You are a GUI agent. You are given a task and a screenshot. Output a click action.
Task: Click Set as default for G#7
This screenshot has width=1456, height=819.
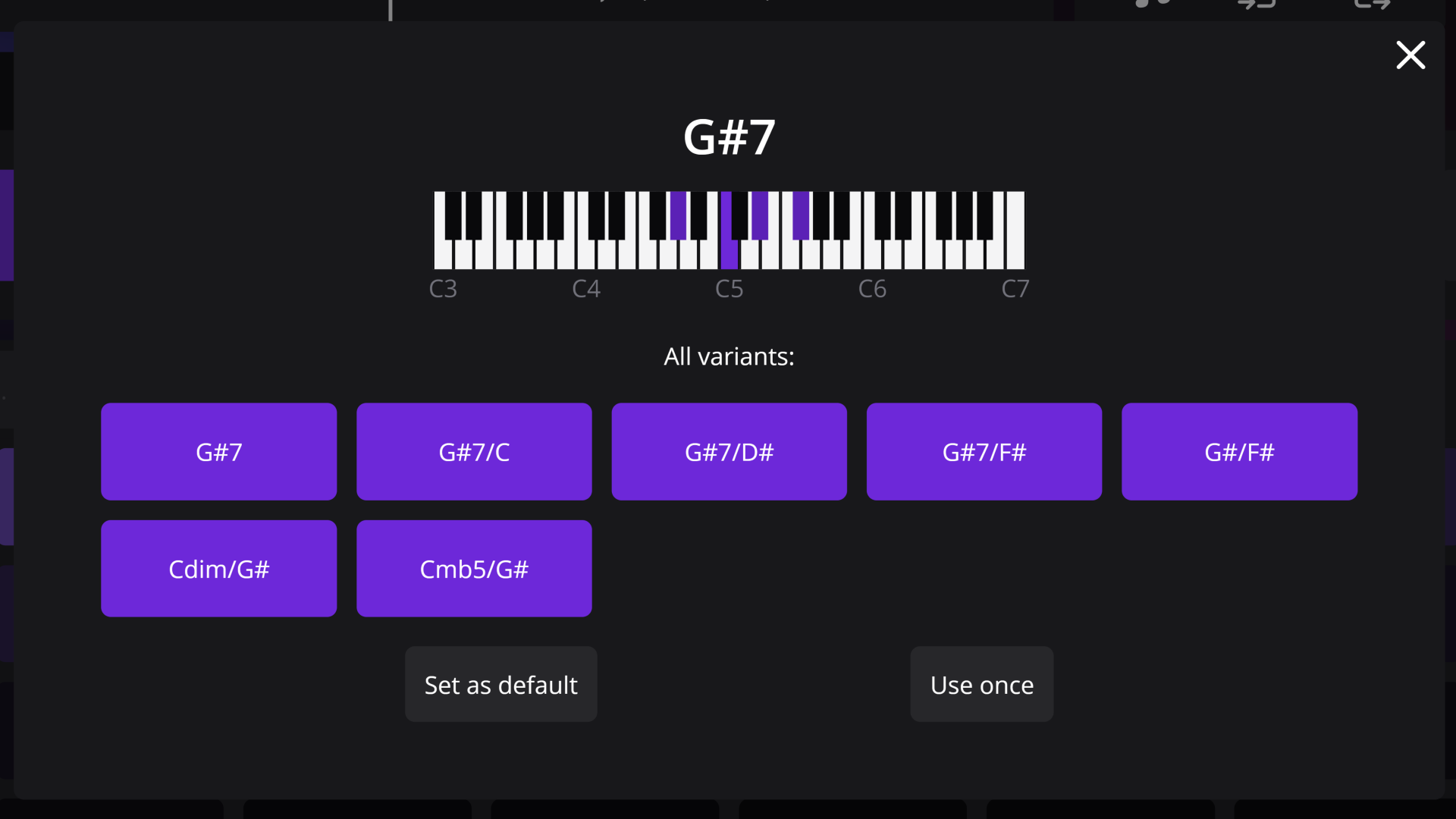coord(500,684)
